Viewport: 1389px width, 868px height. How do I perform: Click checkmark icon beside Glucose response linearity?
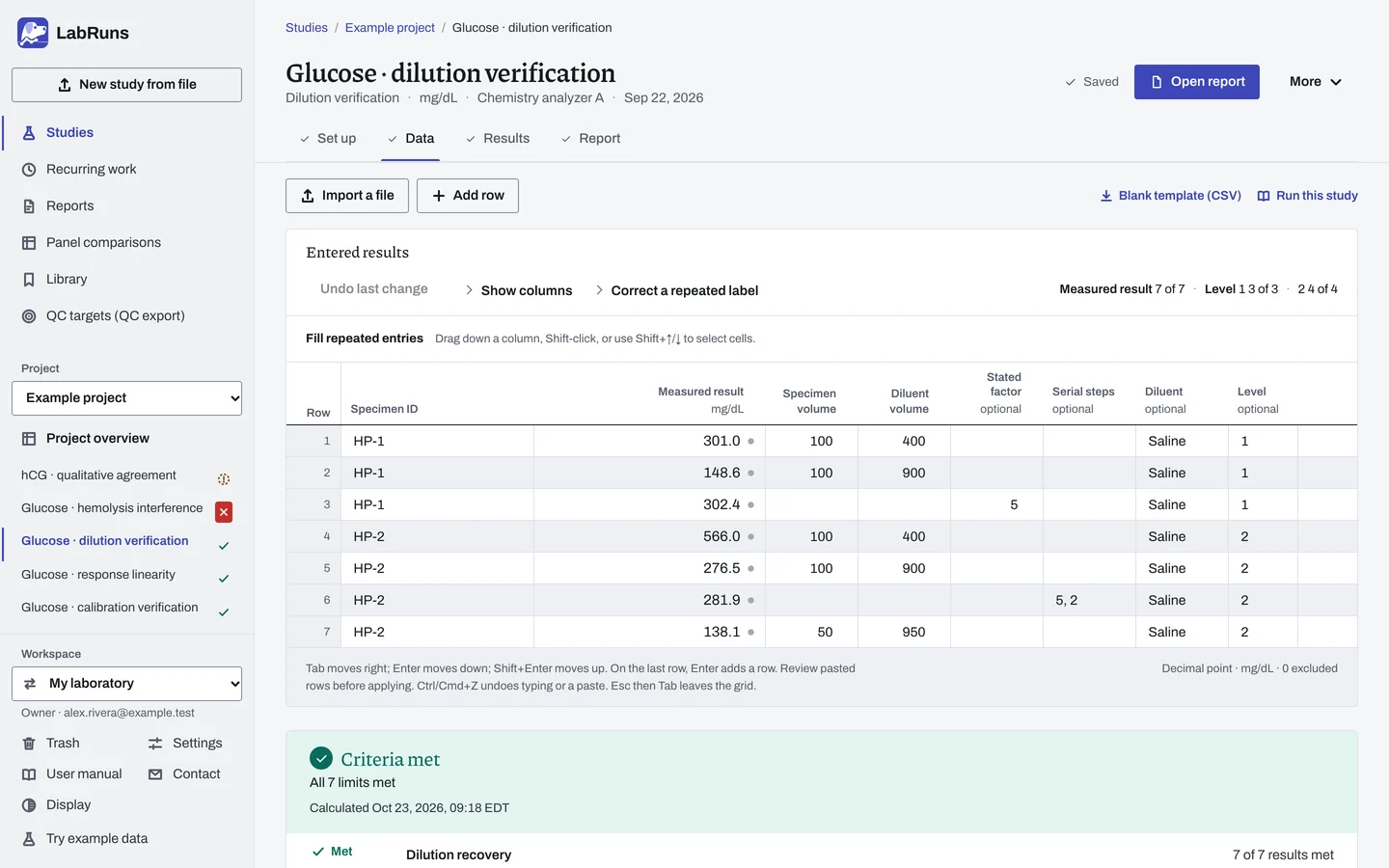tap(224, 579)
